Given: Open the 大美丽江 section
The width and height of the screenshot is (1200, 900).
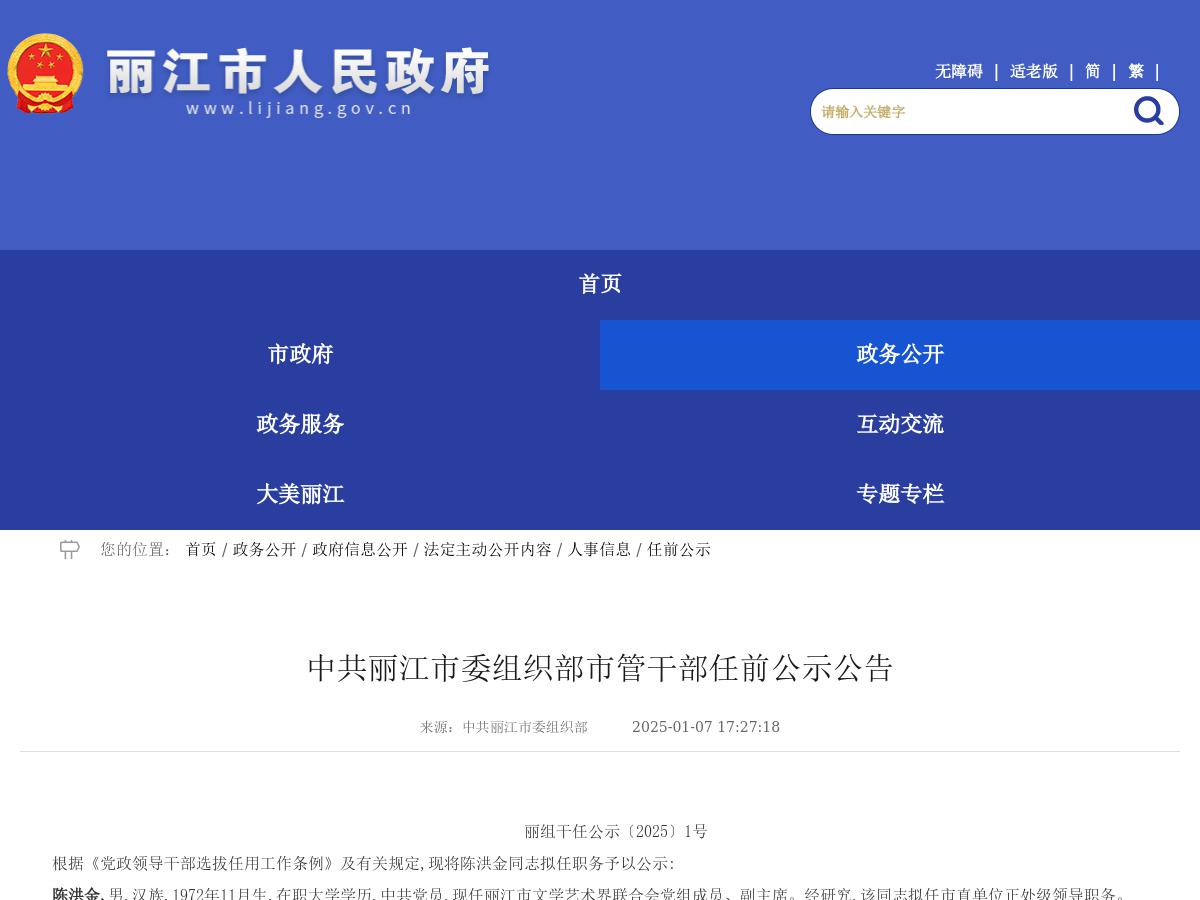Looking at the screenshot, I should click(300, 494).
